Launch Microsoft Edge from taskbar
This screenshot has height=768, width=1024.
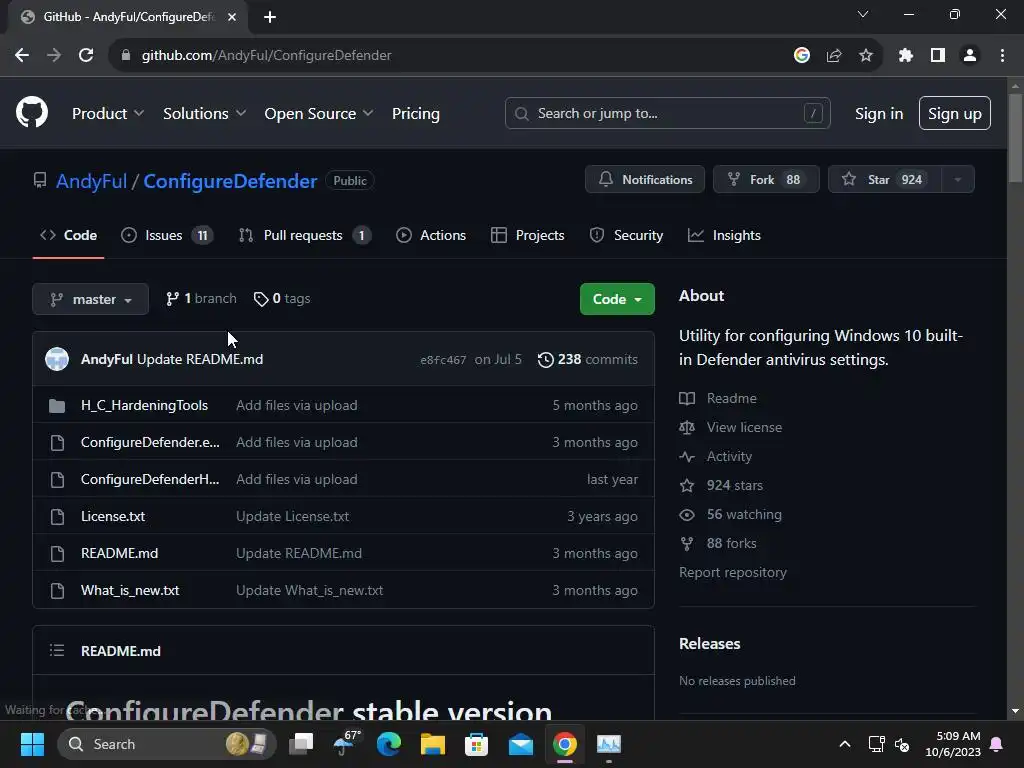coord(389,744)
